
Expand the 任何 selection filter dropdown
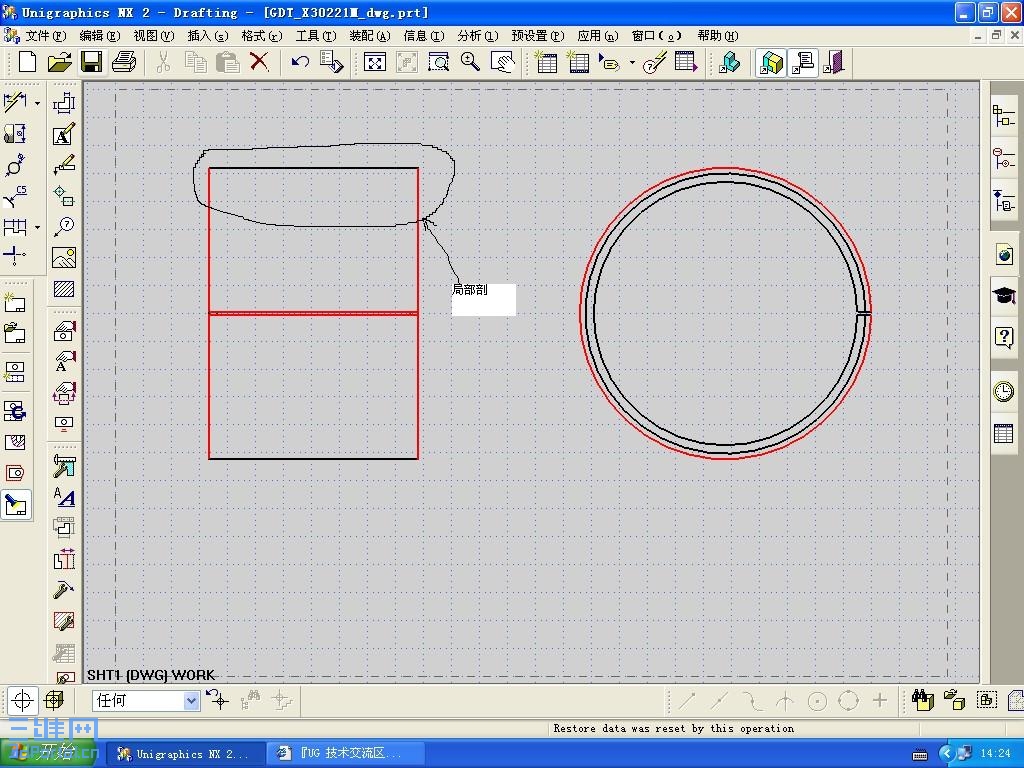click(x=191, y=701)
